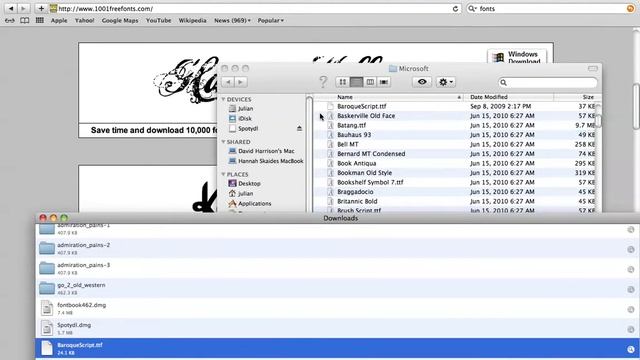
Task: Reload the 1001freefonts page
Action: (455, 9)
